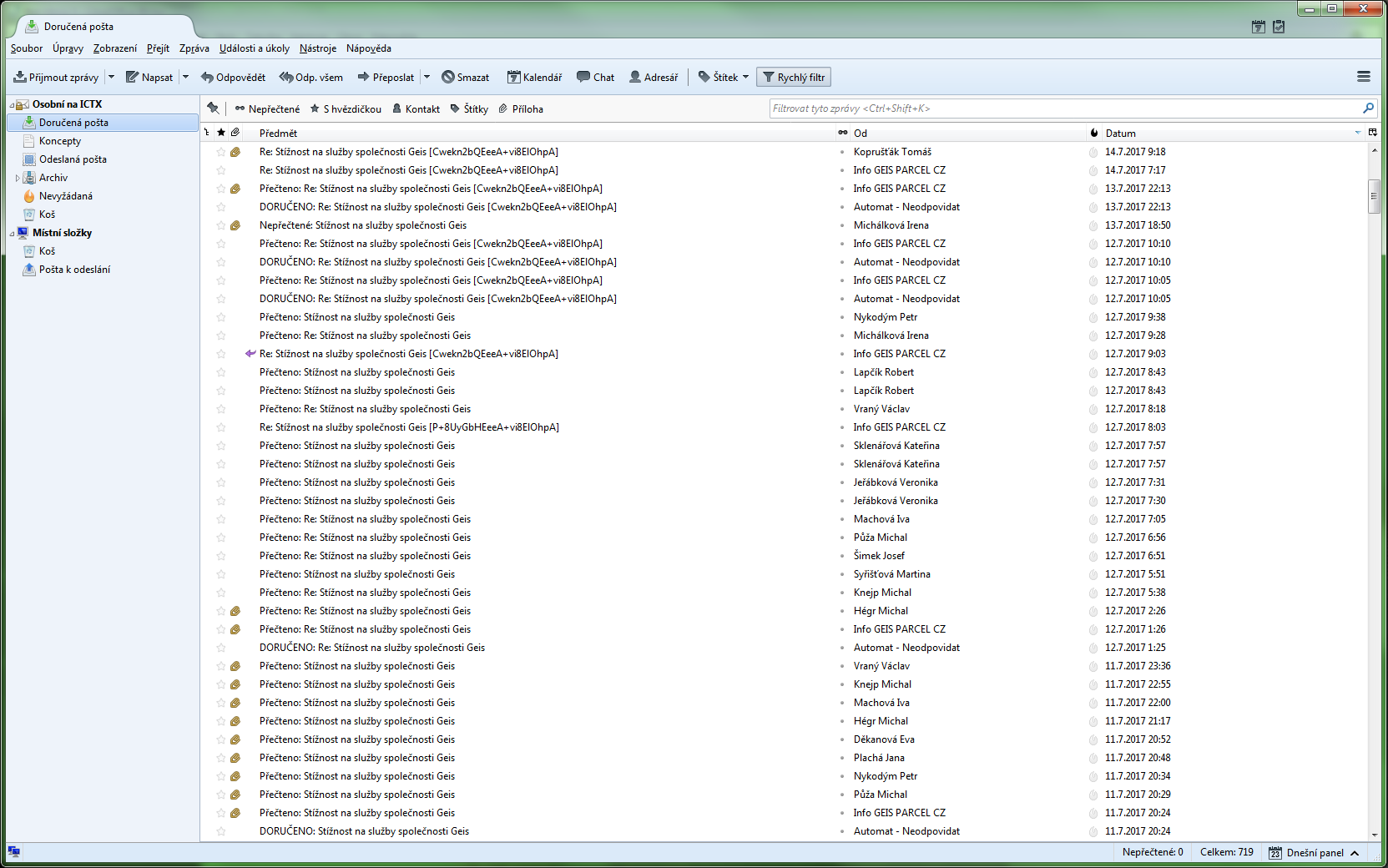
Task: Click the hamburger application menu icon
Action: pos(1364,77)
